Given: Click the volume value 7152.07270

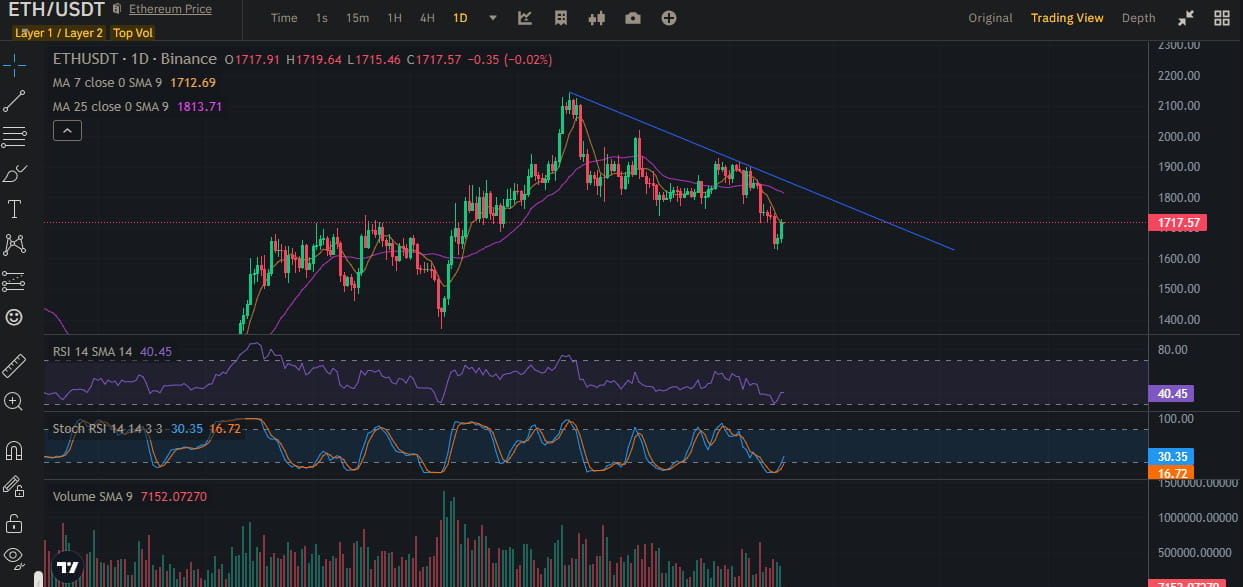Looking at the screenshot, I should pos(173,497).
